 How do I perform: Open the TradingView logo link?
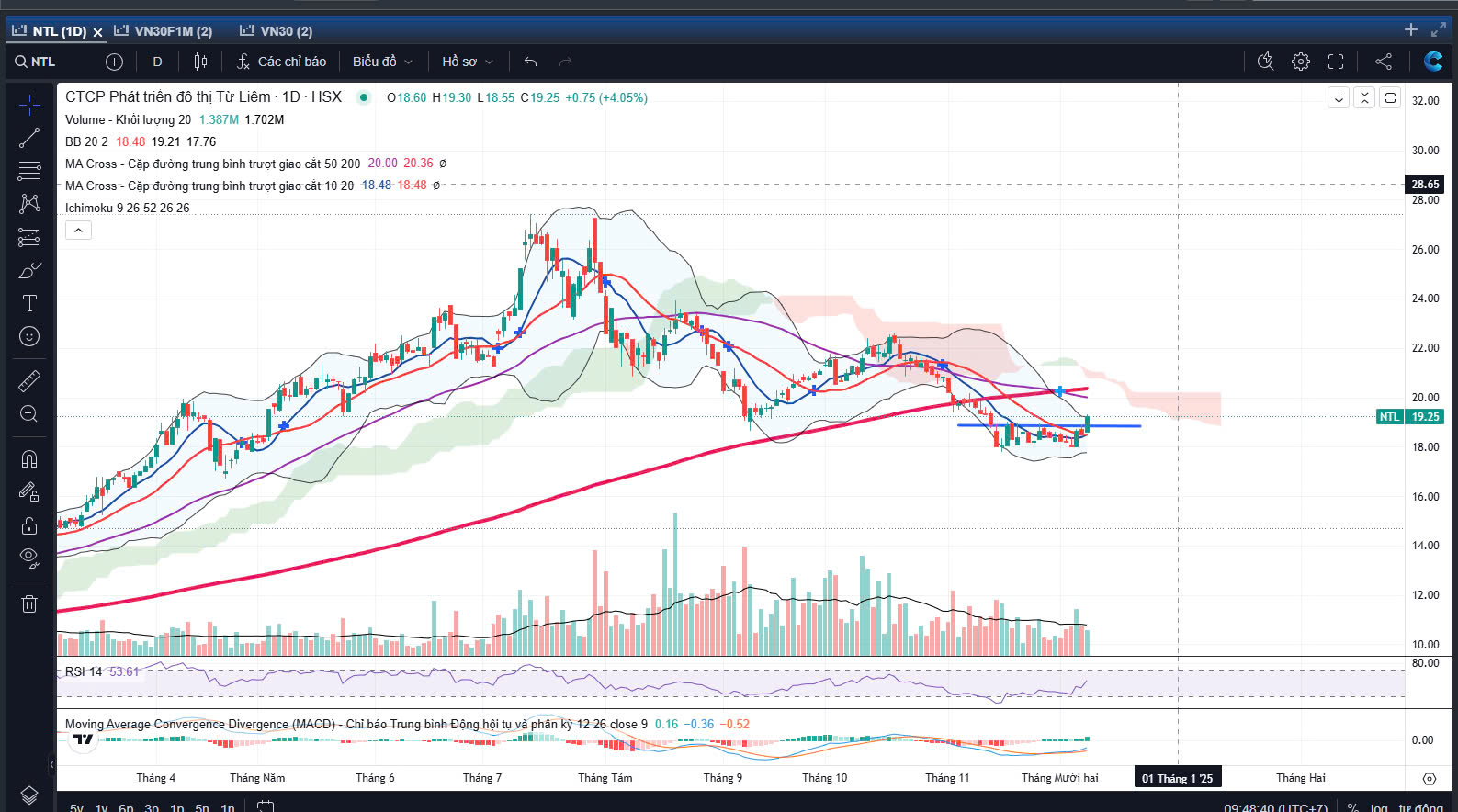click(x=84, y=740)
